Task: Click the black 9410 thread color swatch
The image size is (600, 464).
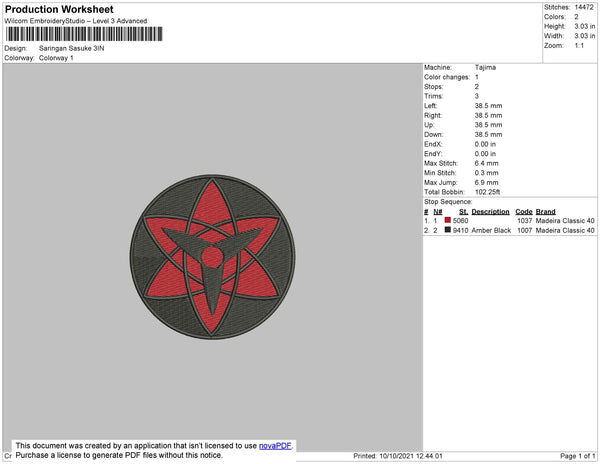Action: [448, 230]
